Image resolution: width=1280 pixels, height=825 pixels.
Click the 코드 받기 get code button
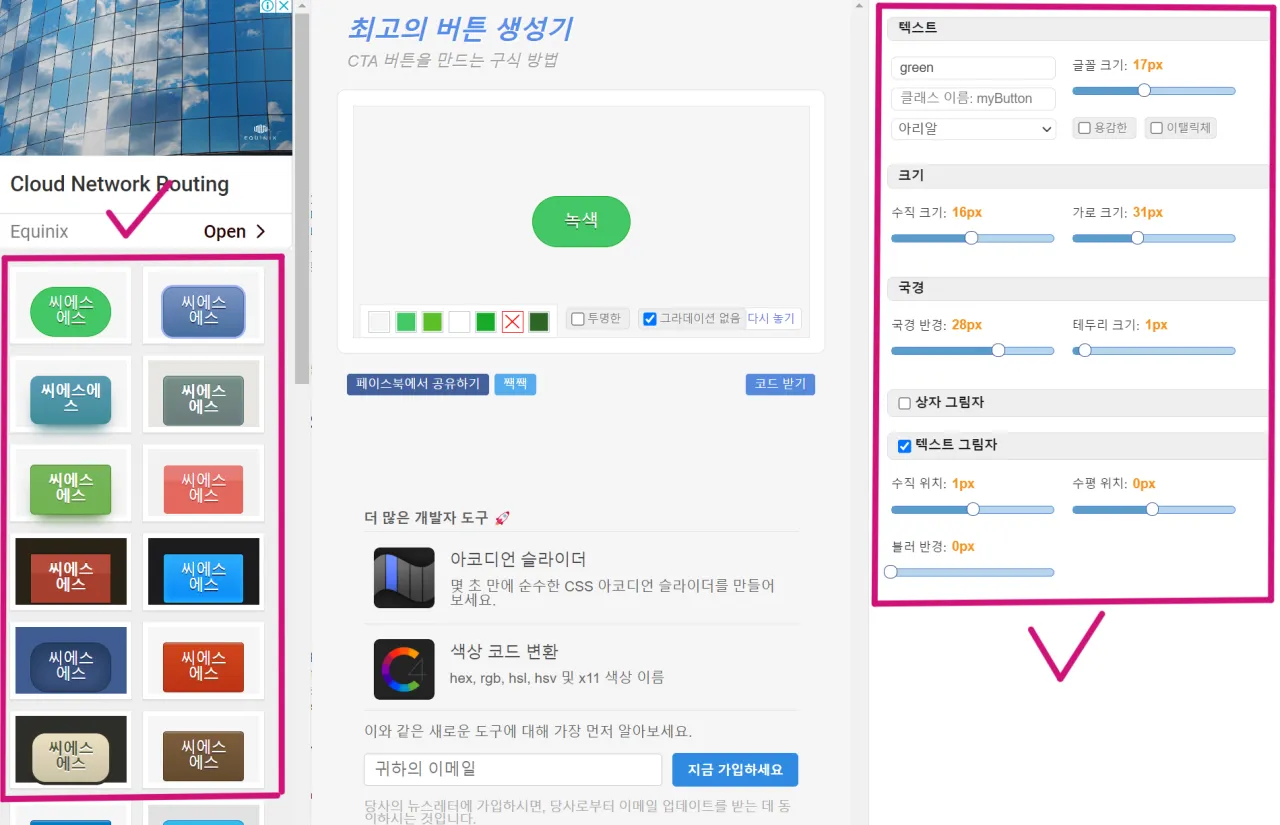(x=780, y=384)
